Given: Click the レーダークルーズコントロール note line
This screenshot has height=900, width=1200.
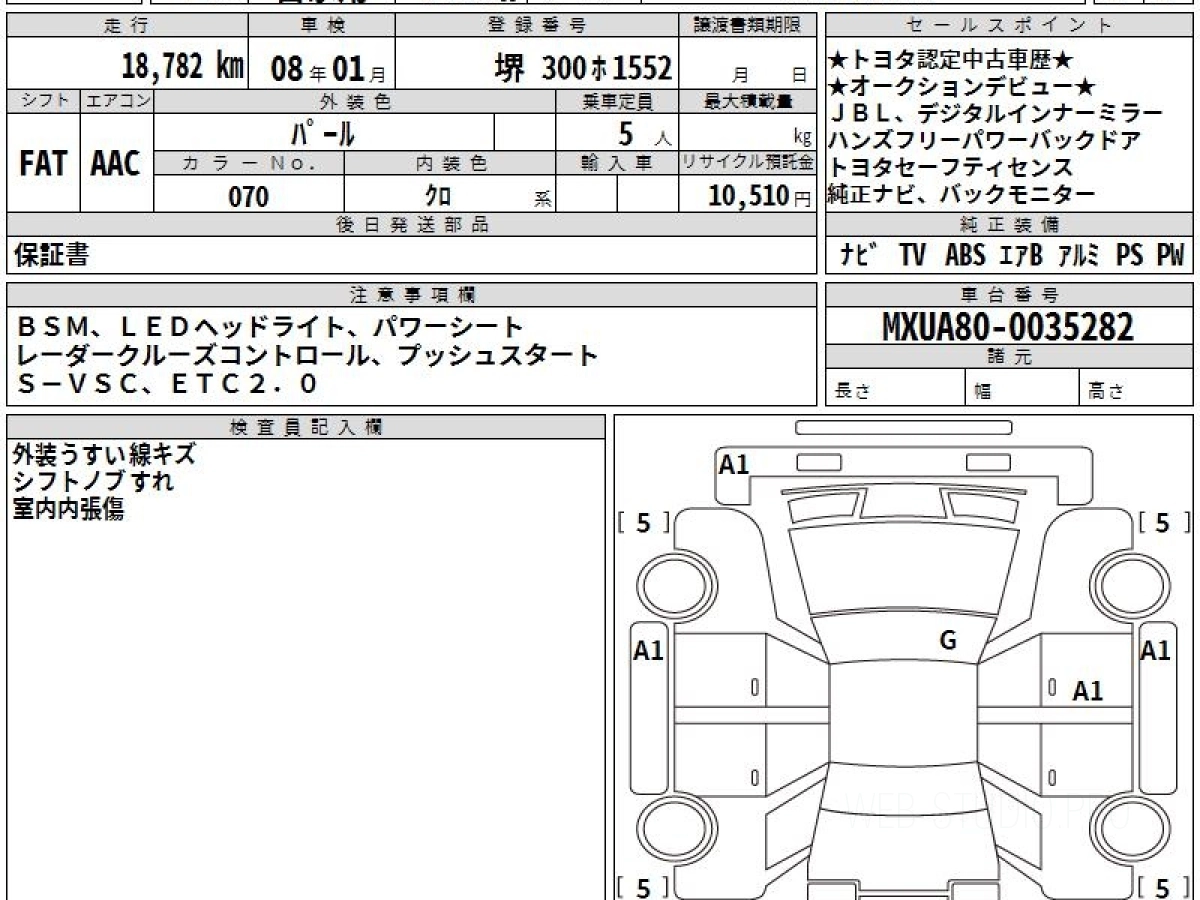Looking at the screenshot, I should coord(308,355).
